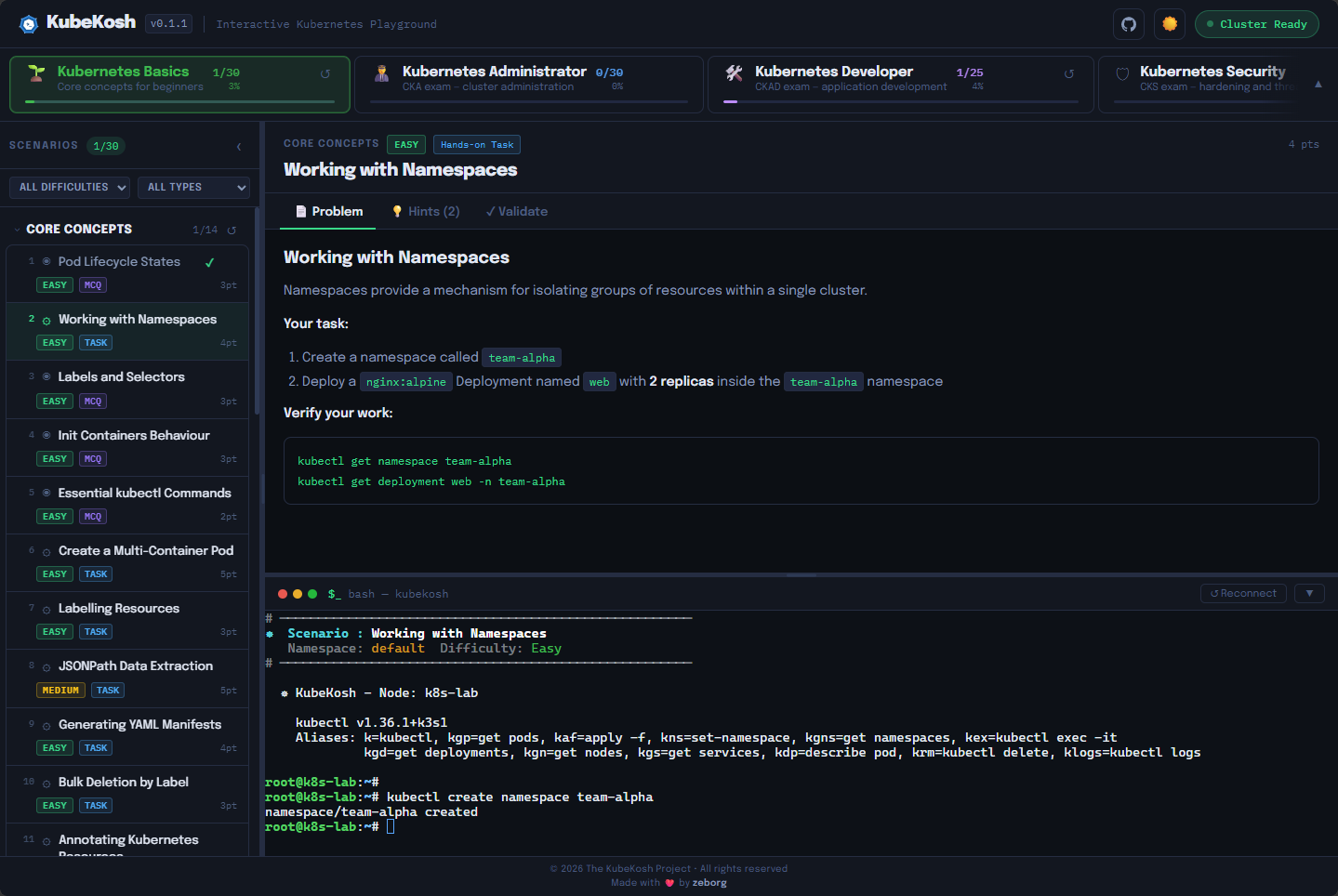Open Bulk Deletion by Label scenario
The width and height of the screenshot is (1338, 896).
pos(127,794)
